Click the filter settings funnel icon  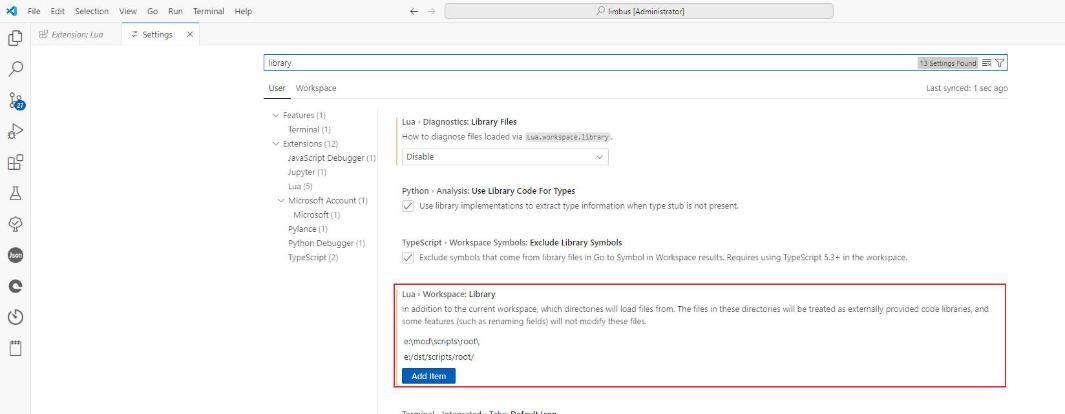click(x=999, y=63)
